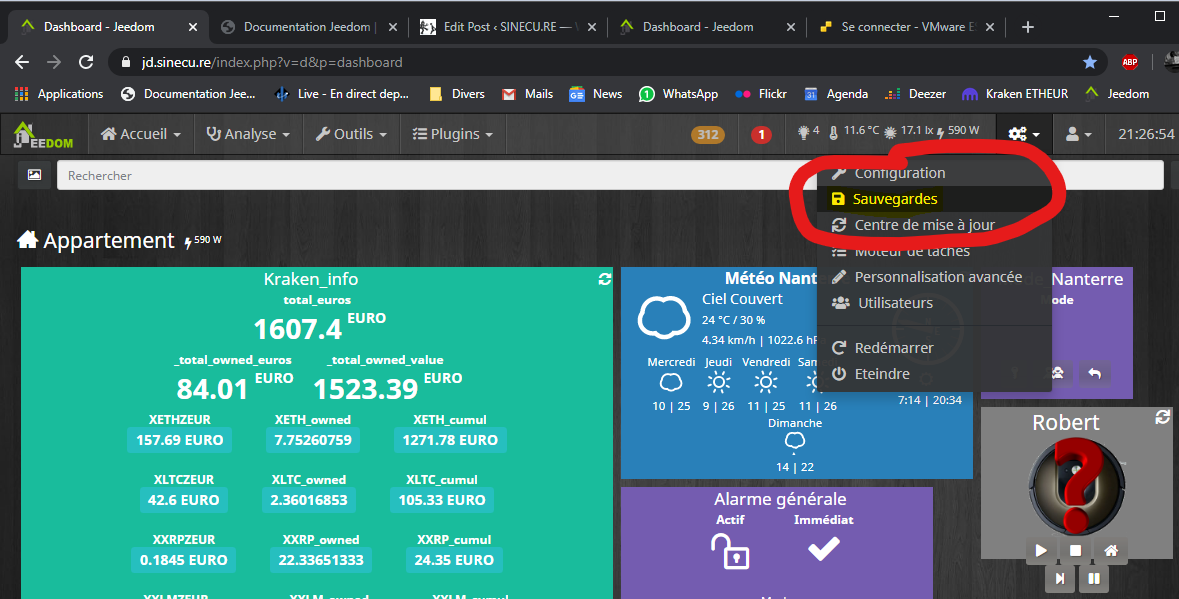Go back to the previous page
The image size is (1179, 599).
pyautogui.click(x=23, y=62)
